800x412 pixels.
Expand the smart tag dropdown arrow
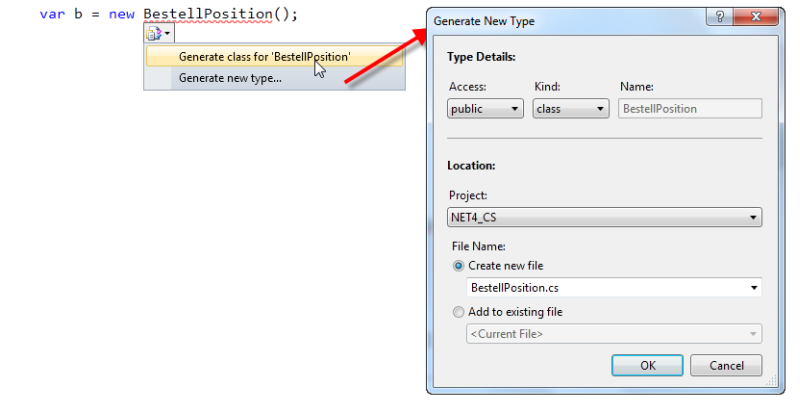(168, 34)
